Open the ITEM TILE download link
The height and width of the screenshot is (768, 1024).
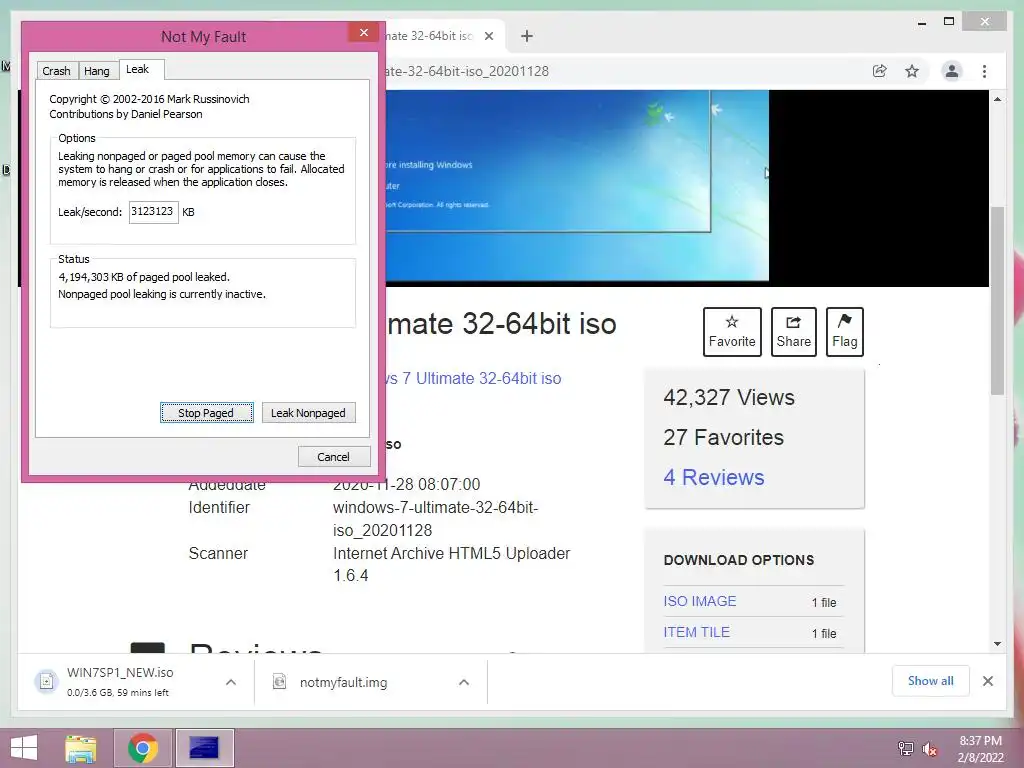[x=696, y=632]
